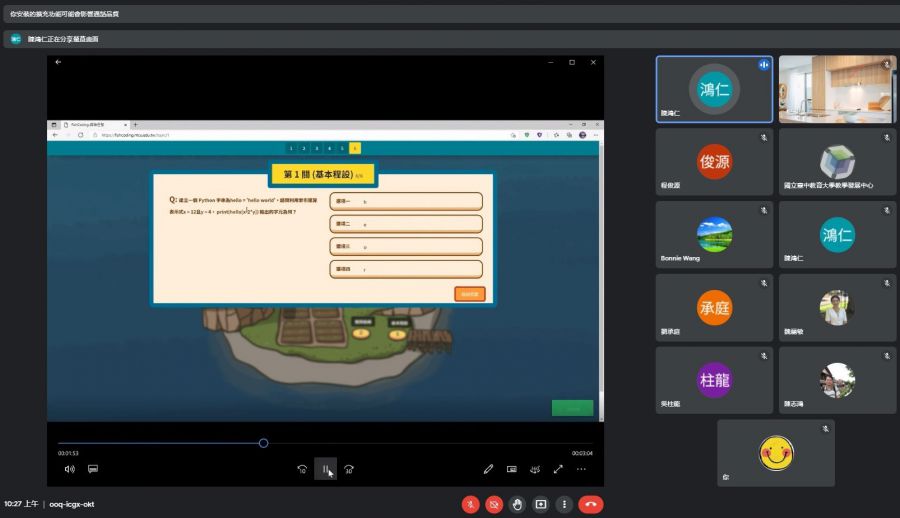Pause the shared video playback
Viewport: 900px width, 518px height.
click(325, 469)
